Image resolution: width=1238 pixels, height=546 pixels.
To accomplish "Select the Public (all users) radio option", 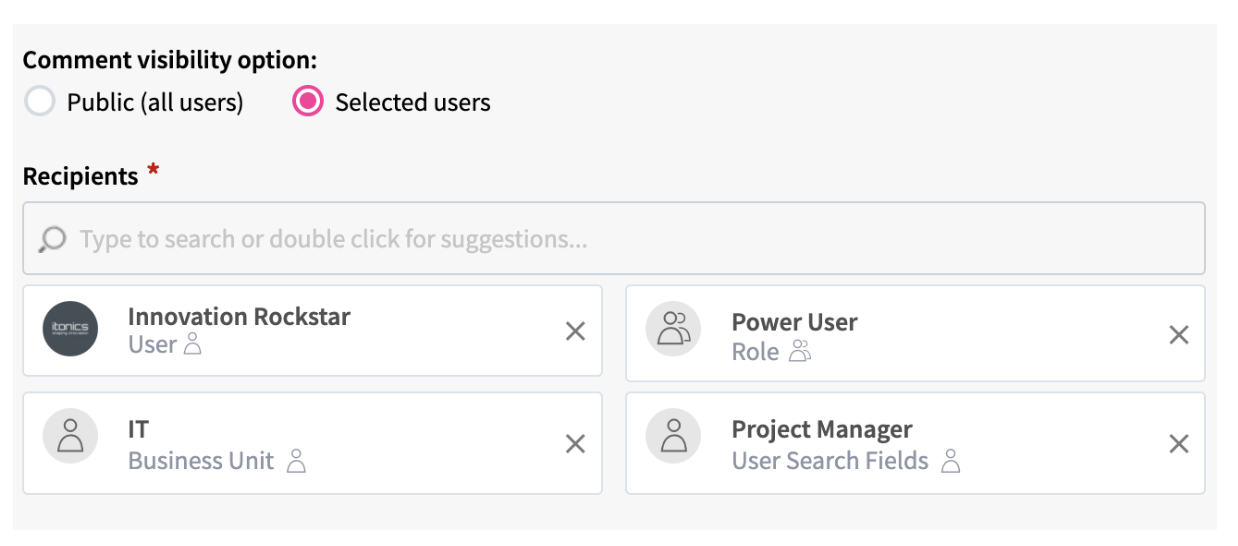I will click(x=39, y=102).
